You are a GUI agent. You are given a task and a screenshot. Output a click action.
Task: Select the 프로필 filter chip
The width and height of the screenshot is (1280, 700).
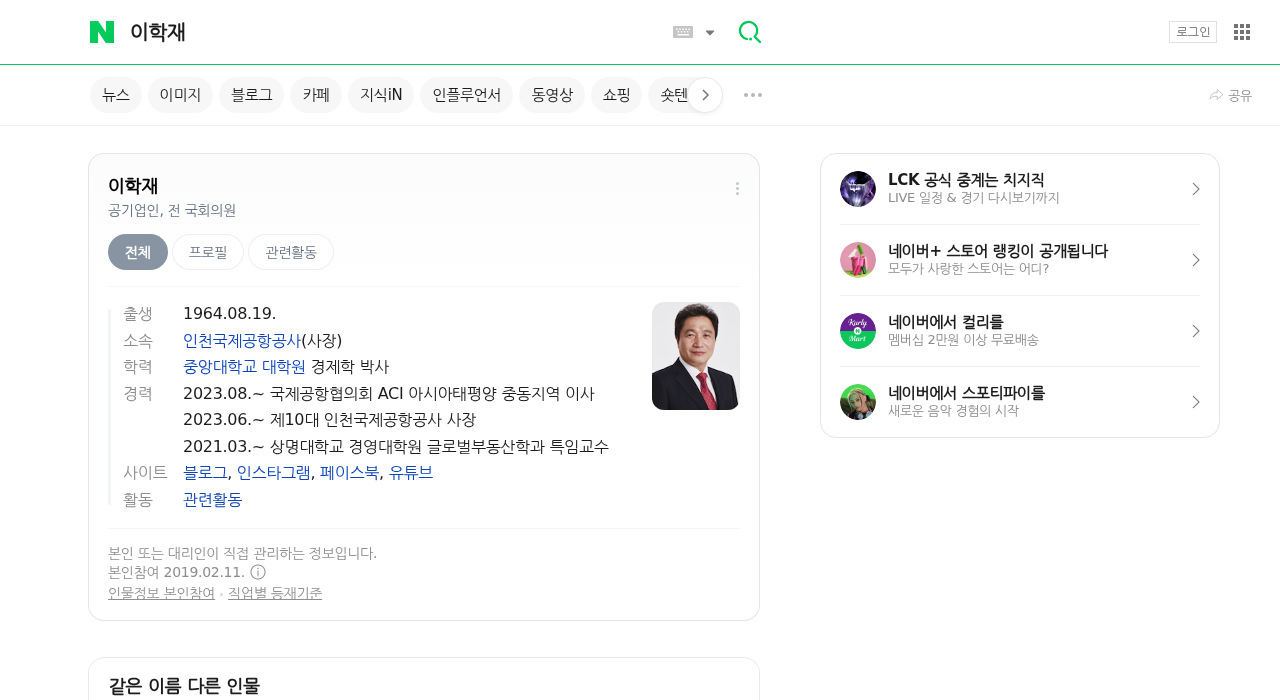(x=207, y=252)
